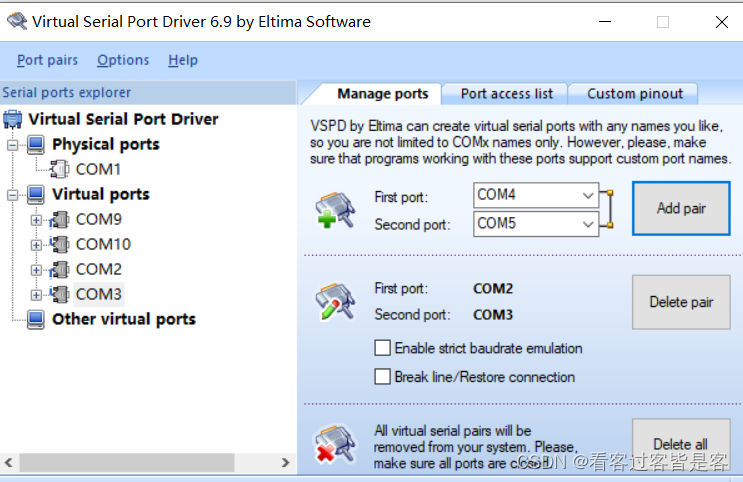
Task: Click the COM1 port connector icon
Action: pyautogui.click(x=59, y=169)
